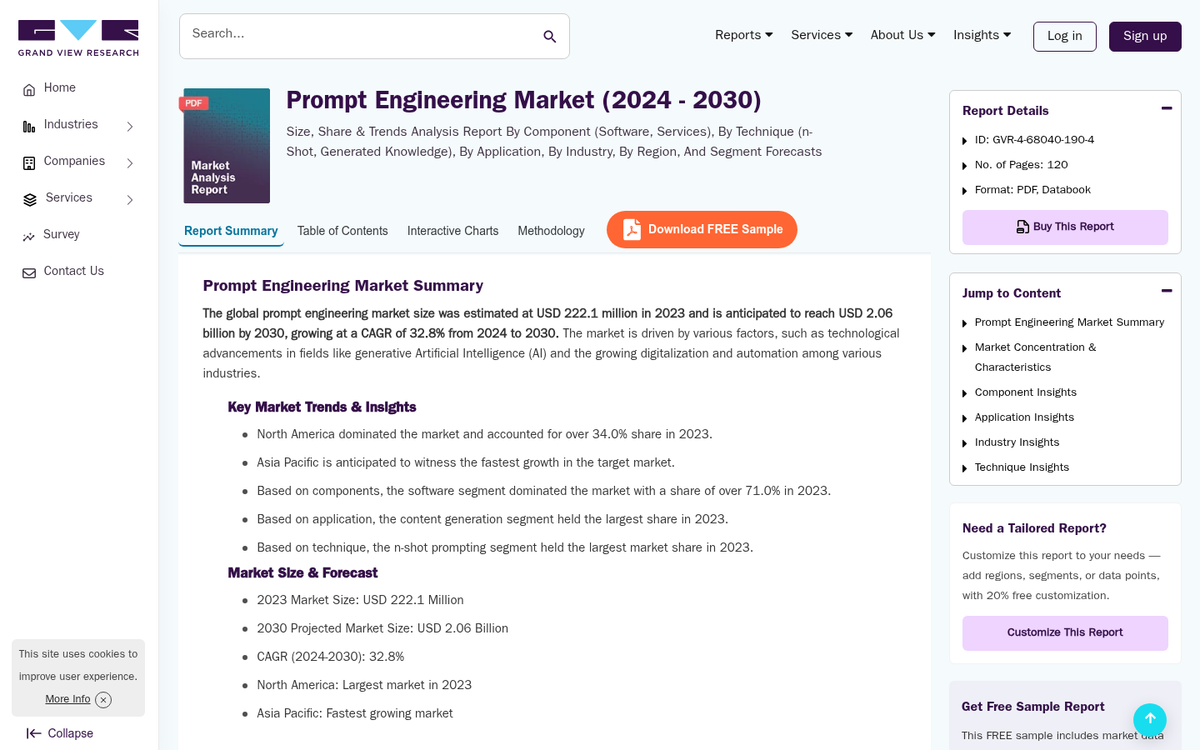Open Contact Us in the sidebar
Viewport: 1200px width, 750px height.
coord(74,271)
